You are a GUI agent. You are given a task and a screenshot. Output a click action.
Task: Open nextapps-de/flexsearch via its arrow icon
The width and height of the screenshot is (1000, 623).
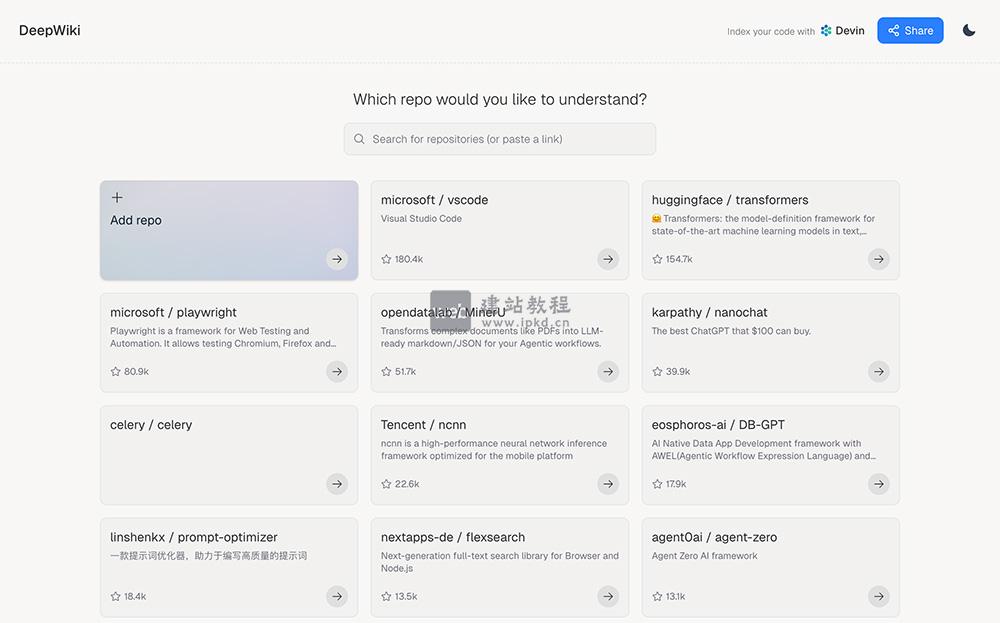608,596
